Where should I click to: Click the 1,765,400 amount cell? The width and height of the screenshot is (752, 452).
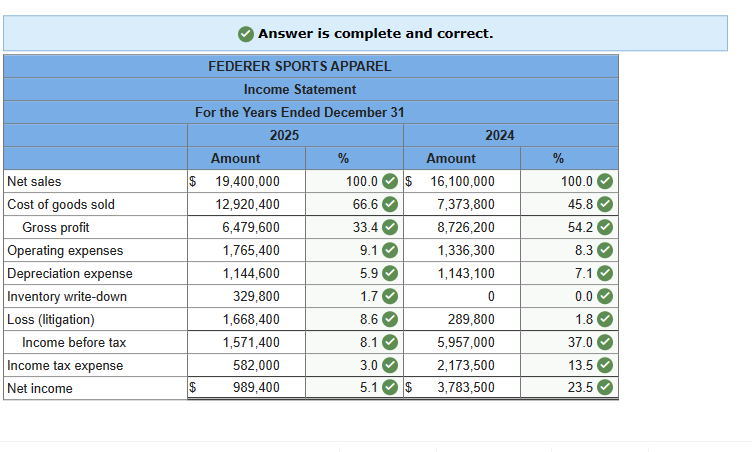[247, 250]
